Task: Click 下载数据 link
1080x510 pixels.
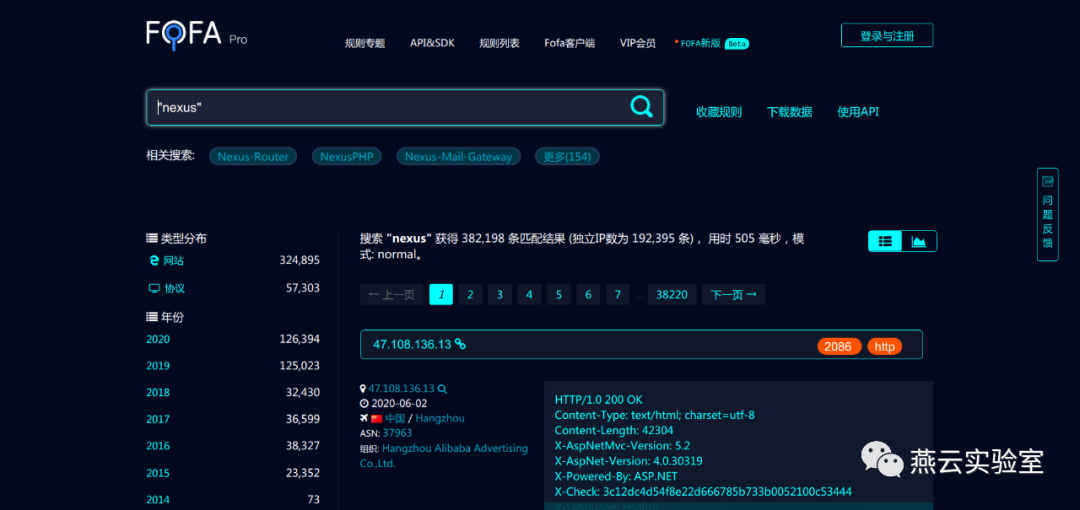Action: (x=789, y=112)
